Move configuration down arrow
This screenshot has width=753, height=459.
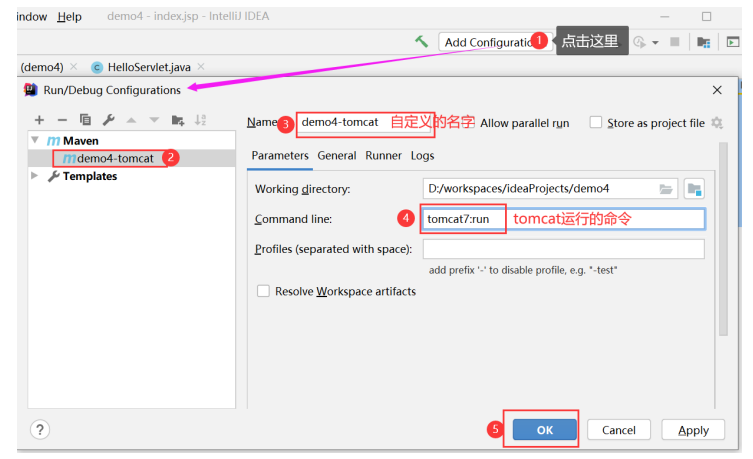point(154,120)
